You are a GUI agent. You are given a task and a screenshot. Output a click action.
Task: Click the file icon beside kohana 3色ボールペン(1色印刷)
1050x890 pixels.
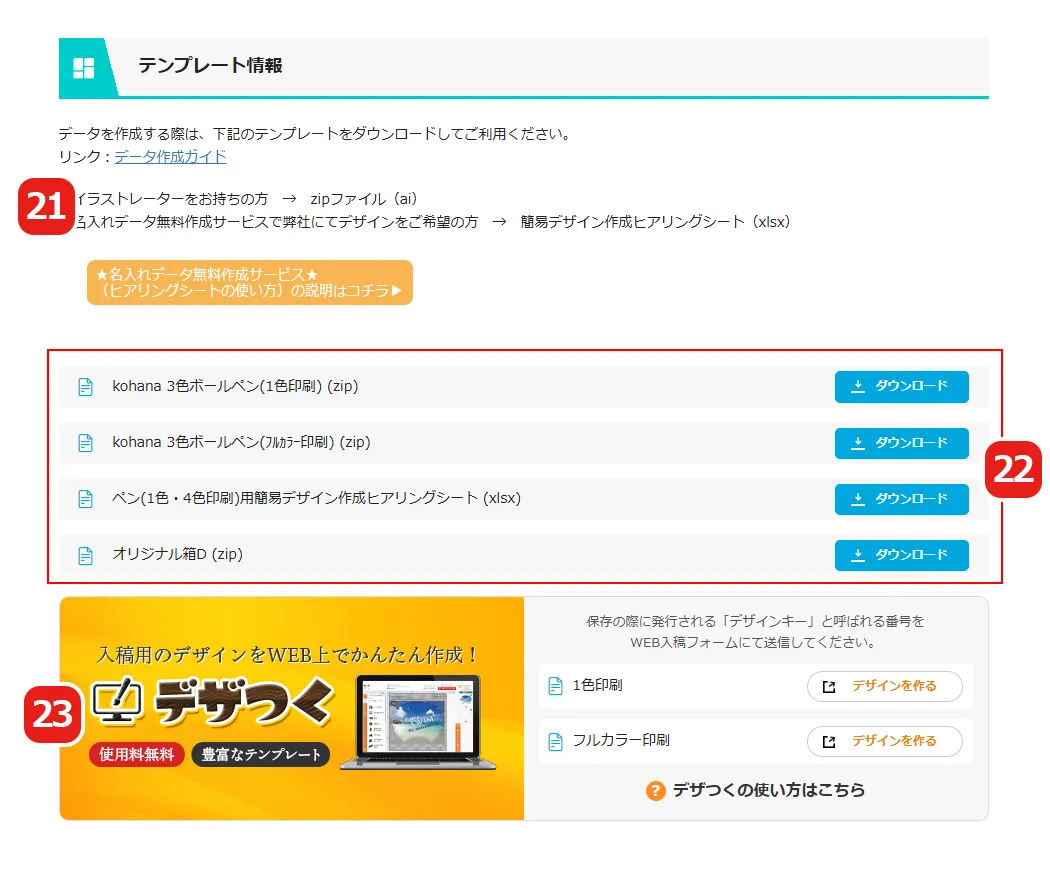[x=85, y=387]
